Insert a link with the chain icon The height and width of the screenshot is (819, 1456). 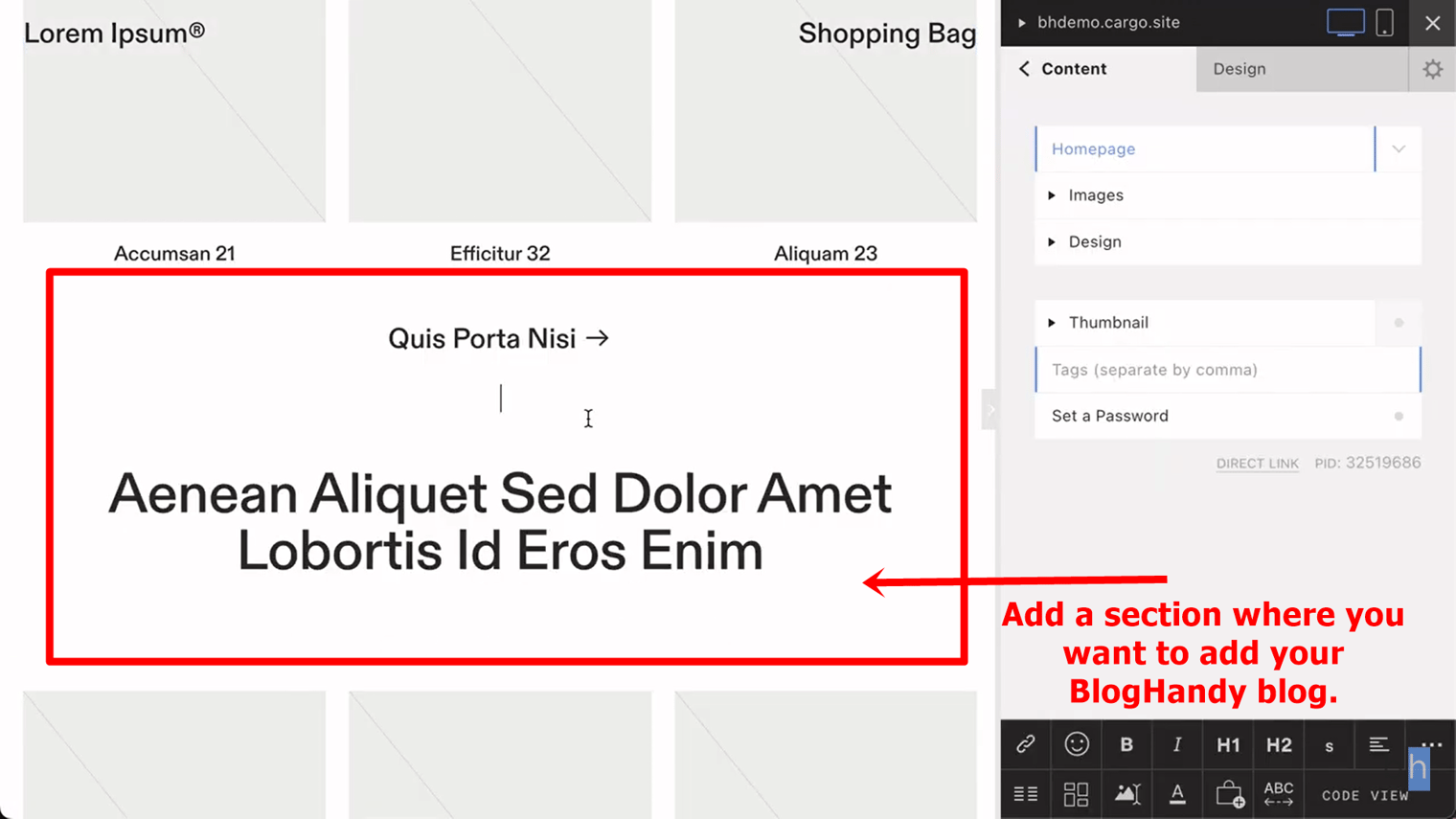click(x=1025, y=744)
